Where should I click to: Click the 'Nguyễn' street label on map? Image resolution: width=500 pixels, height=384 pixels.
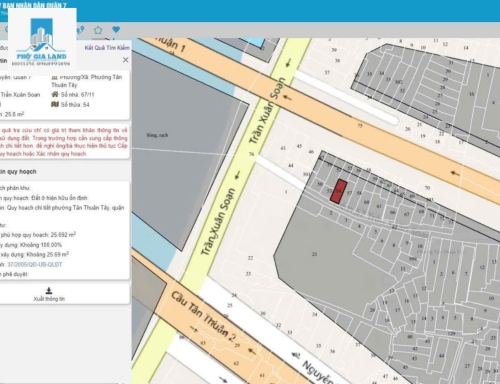pyautogui.click(x=318, y=371)
